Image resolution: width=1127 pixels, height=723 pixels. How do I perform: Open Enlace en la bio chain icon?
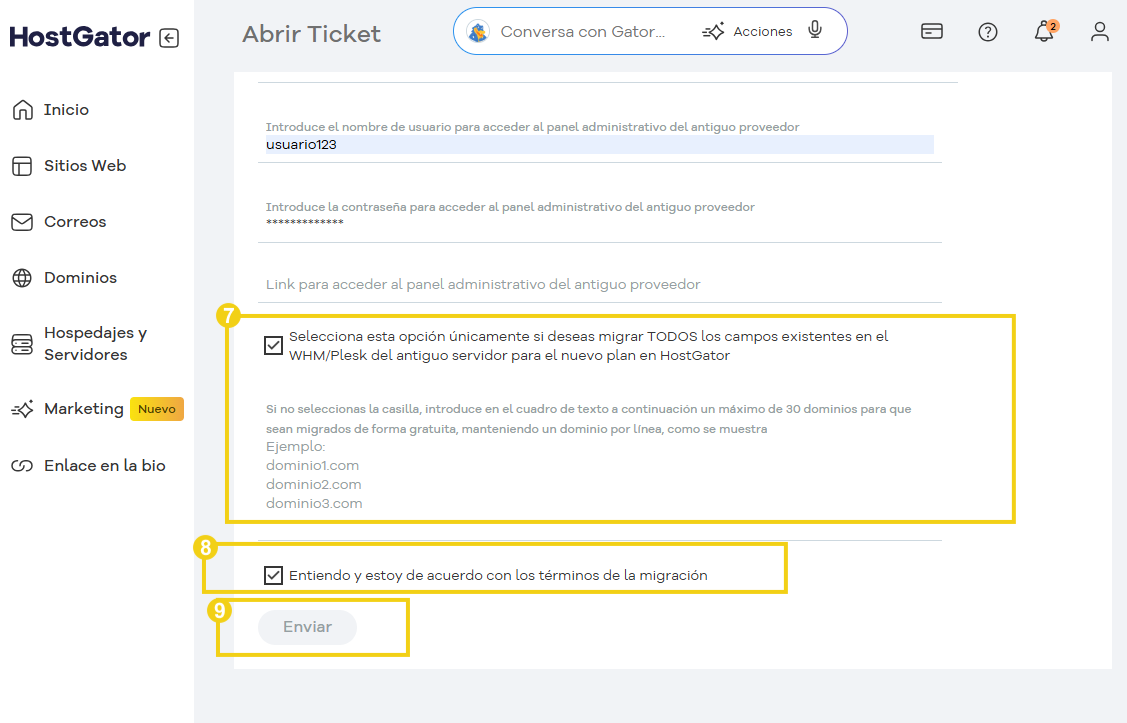coord(20,465)
